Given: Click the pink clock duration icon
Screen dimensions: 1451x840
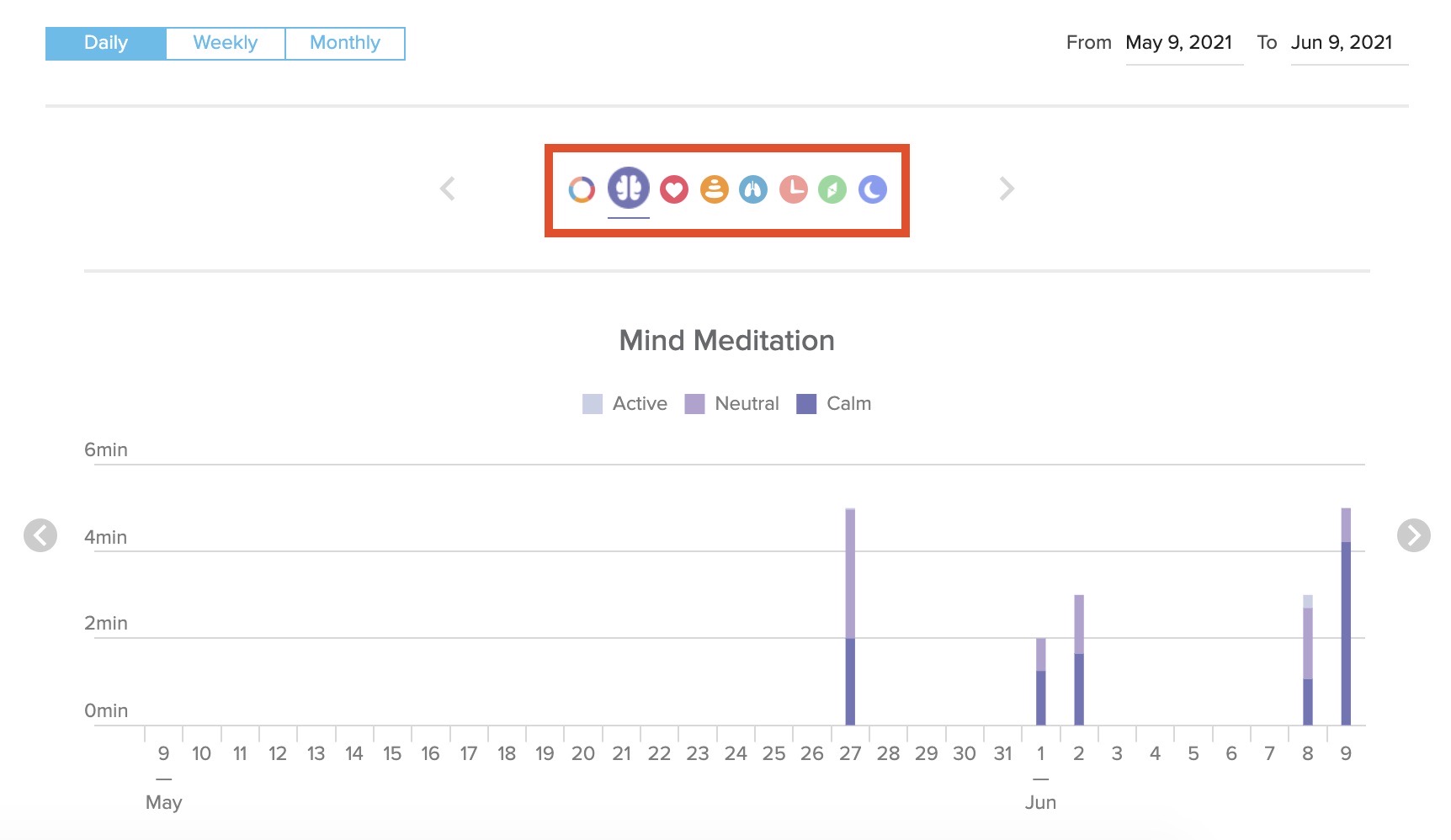Looking at the screenshot, I should tap(791, 189).
